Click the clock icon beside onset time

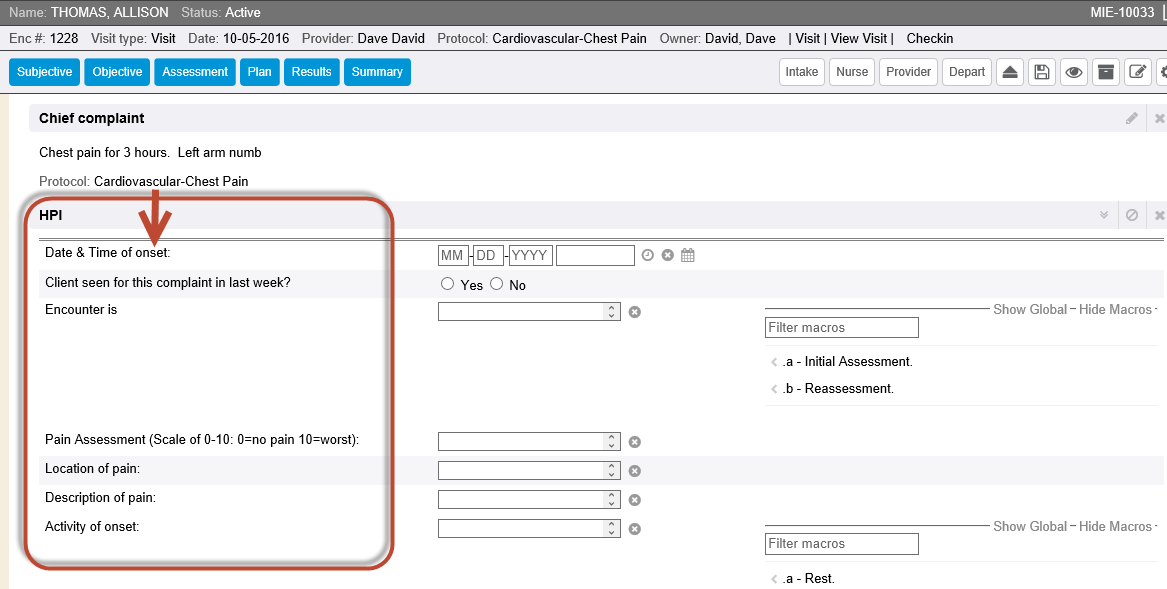click(x=648, y=255)
